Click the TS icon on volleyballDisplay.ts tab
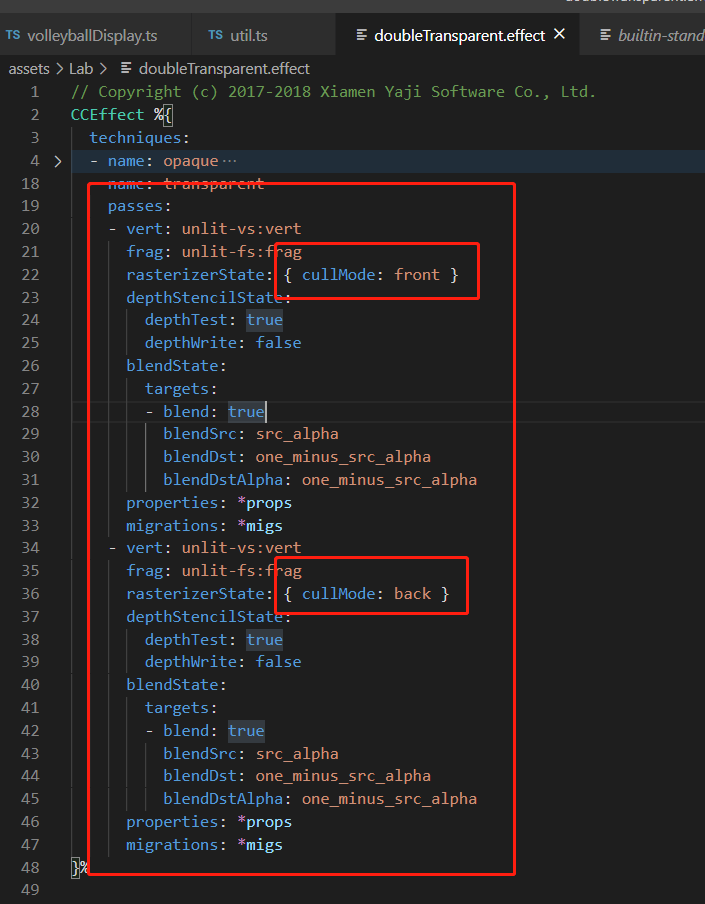Image resolution: width=705 pixels, height=904 pixels. [x=13, y=36]
